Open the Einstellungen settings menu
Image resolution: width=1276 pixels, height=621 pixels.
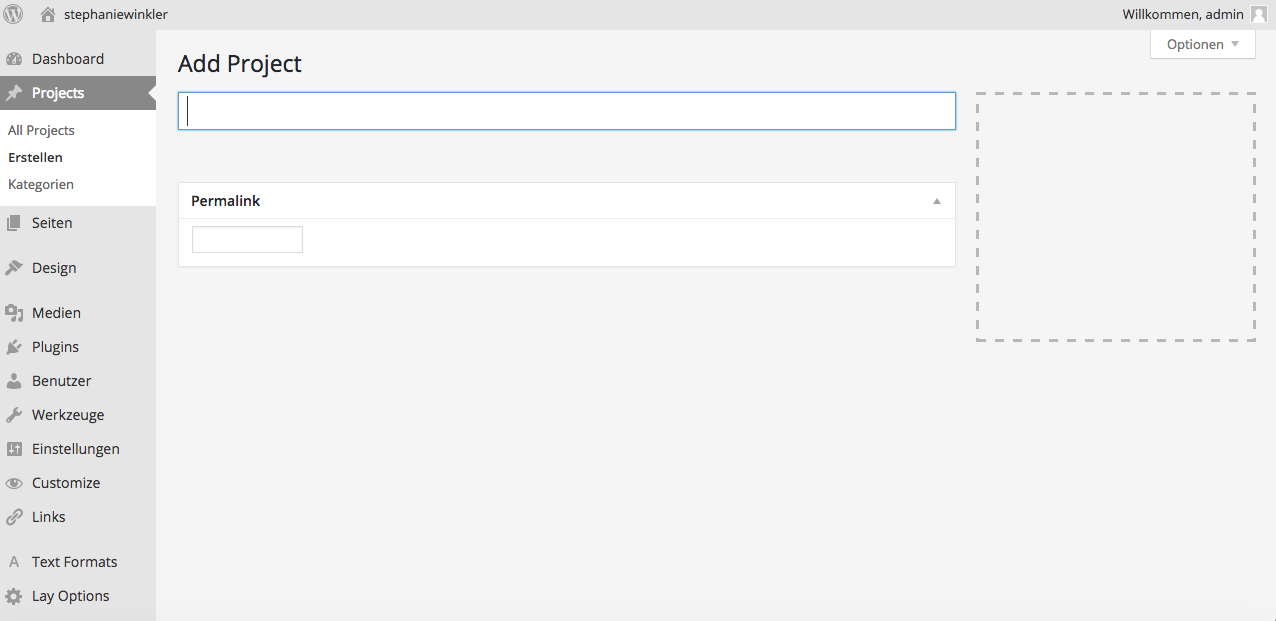75,449
